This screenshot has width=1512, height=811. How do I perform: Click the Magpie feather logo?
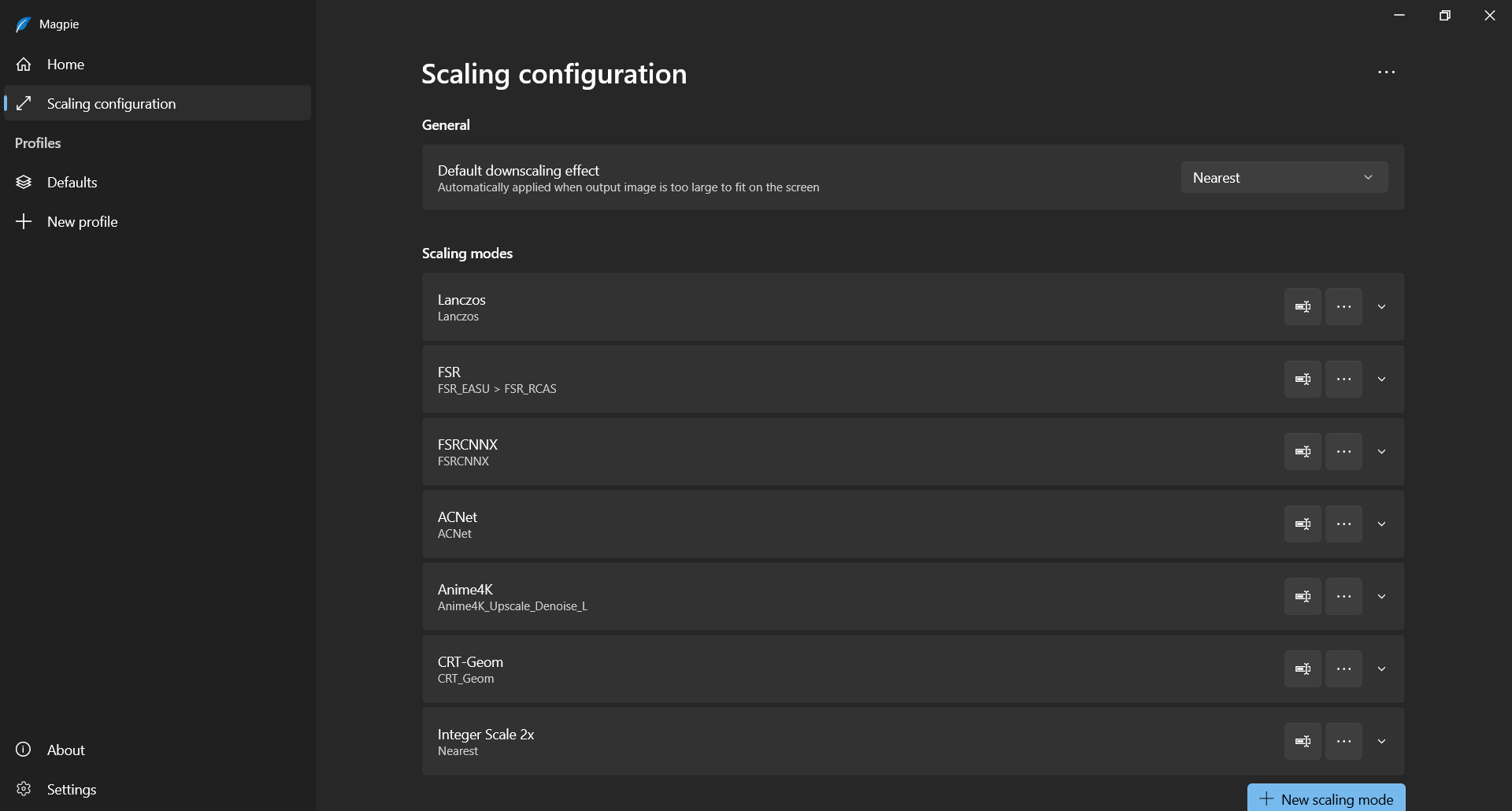point(23,24)
